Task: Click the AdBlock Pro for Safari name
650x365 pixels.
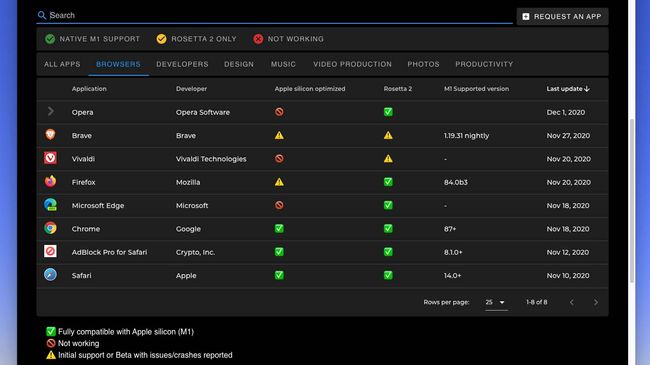Action: point(109,252)
